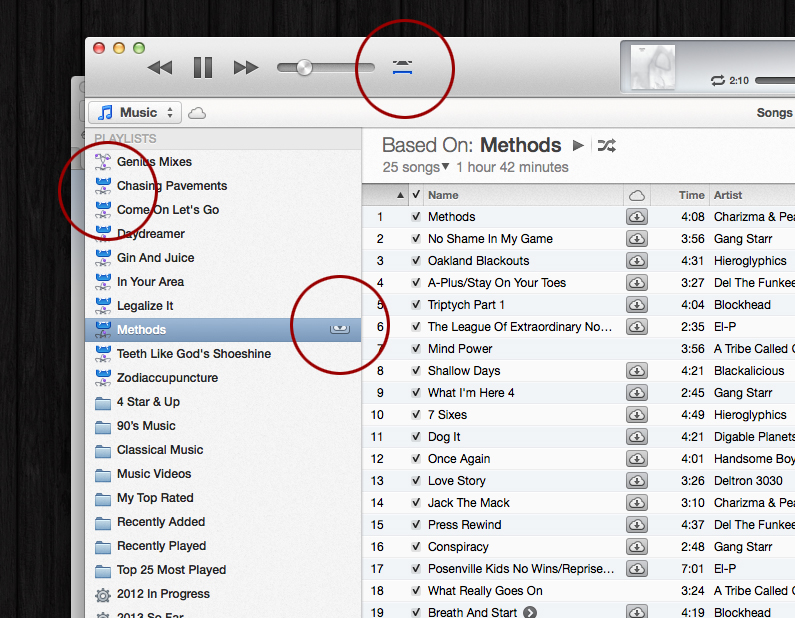Viewport: 795px width, 618px height.
Task: Click the iCloud icon beside Music
Action: pos(197,113)
